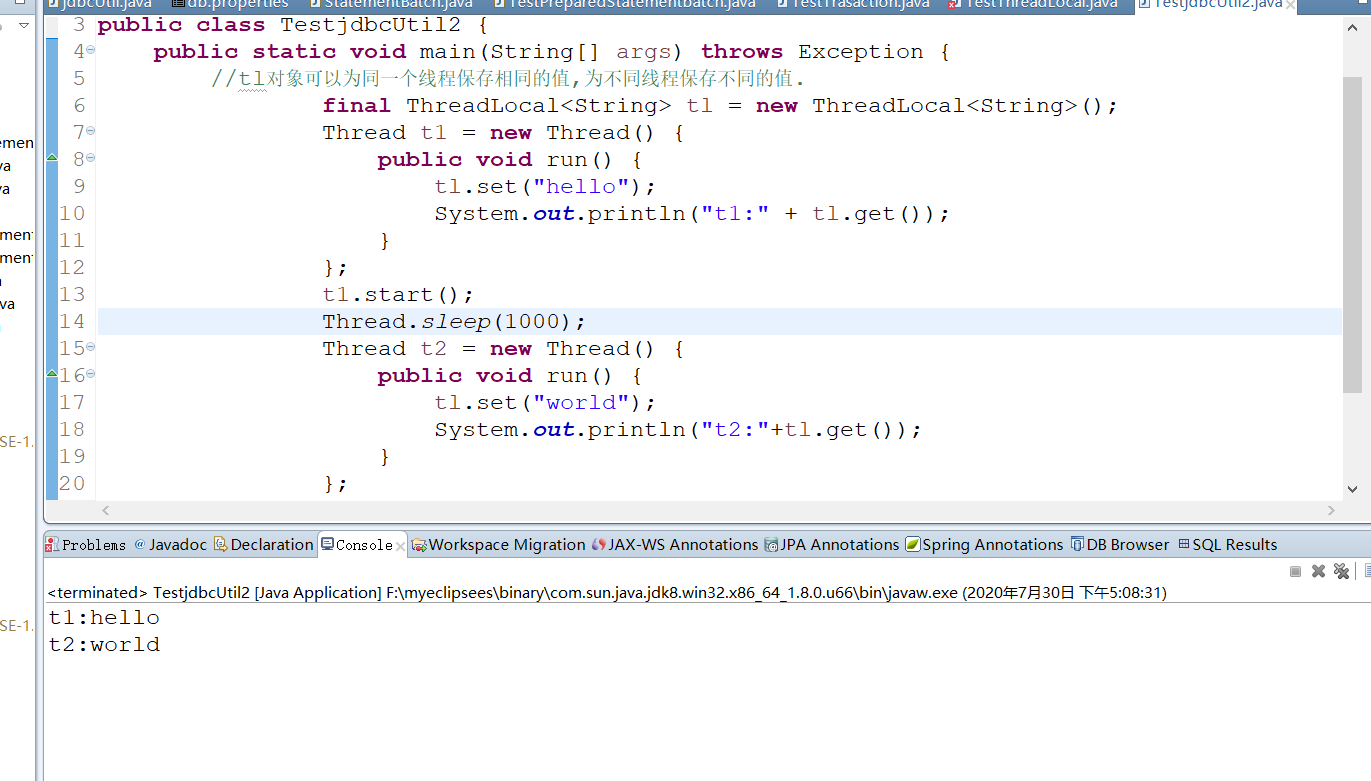
Task: Click Remove All Terminated Launches icon
Action: 1341,571
